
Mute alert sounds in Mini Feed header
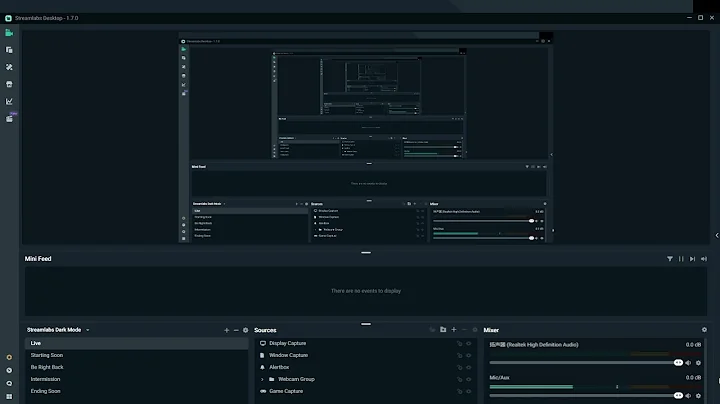(x=704, y=259)
